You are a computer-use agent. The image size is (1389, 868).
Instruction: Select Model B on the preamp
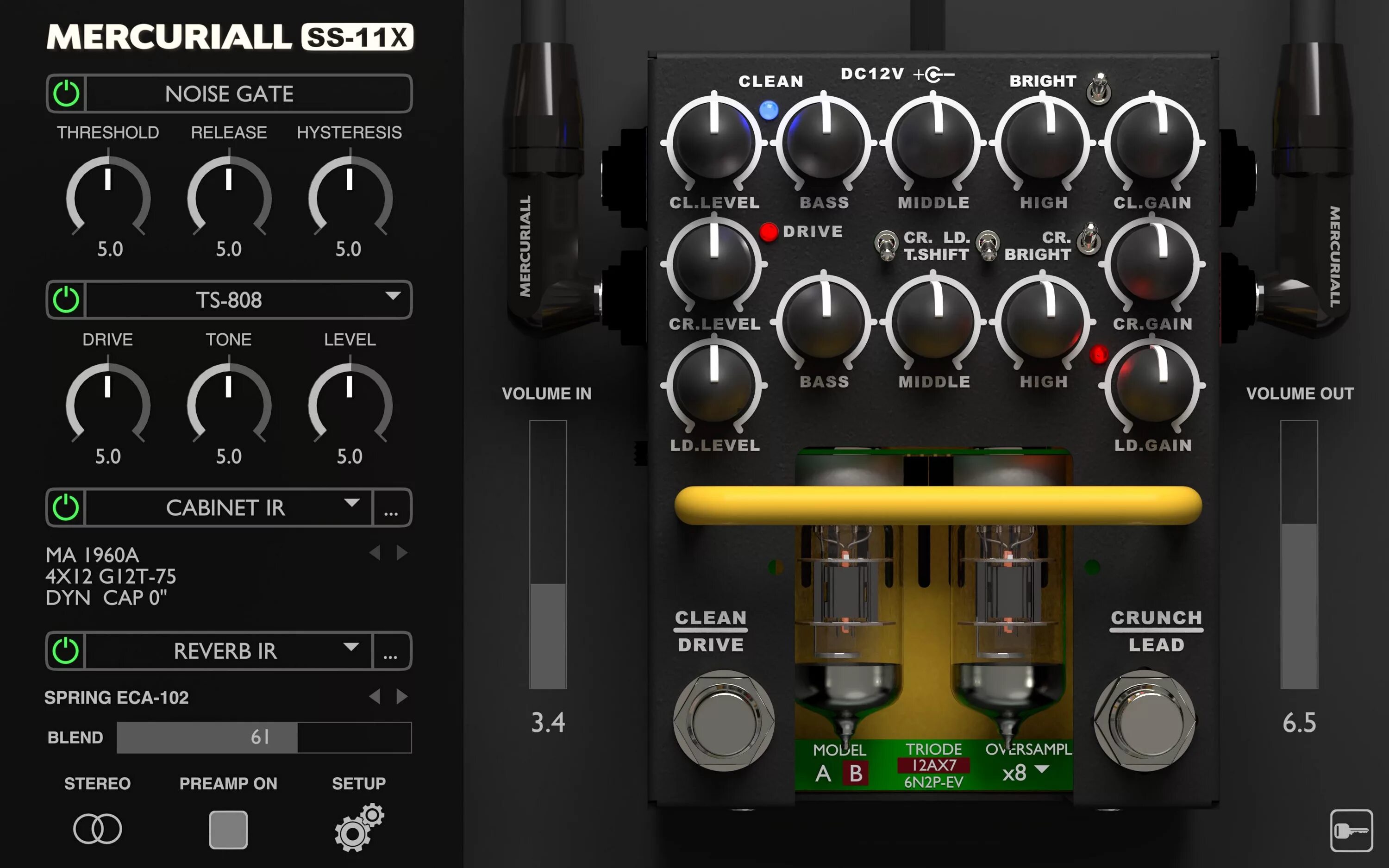click(855, 773)
